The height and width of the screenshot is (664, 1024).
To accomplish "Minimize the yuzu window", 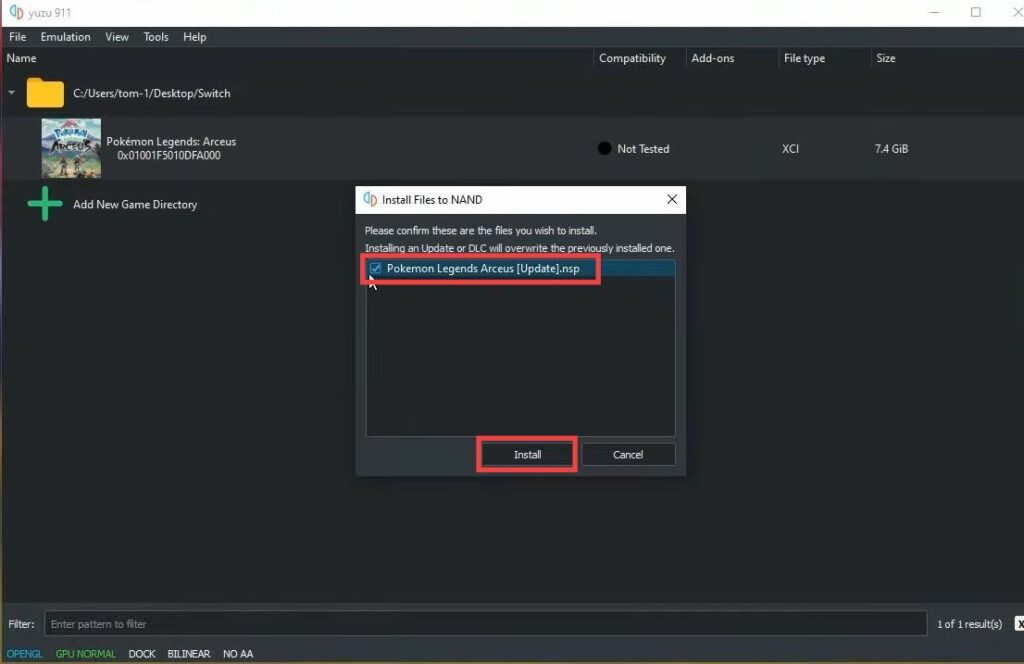I will point(934,12).
